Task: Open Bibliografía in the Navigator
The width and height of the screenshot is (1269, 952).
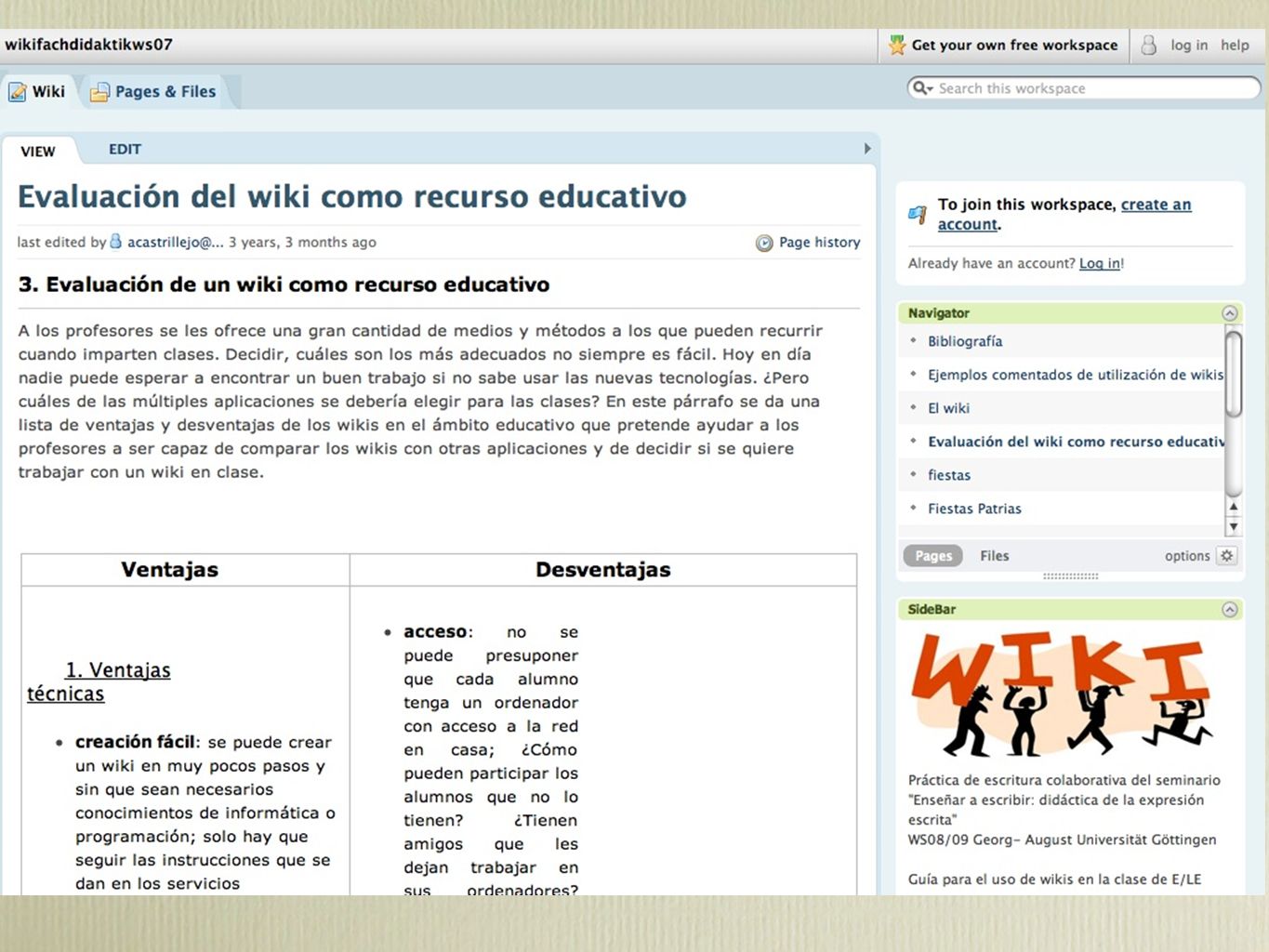Action: (965, 341)
